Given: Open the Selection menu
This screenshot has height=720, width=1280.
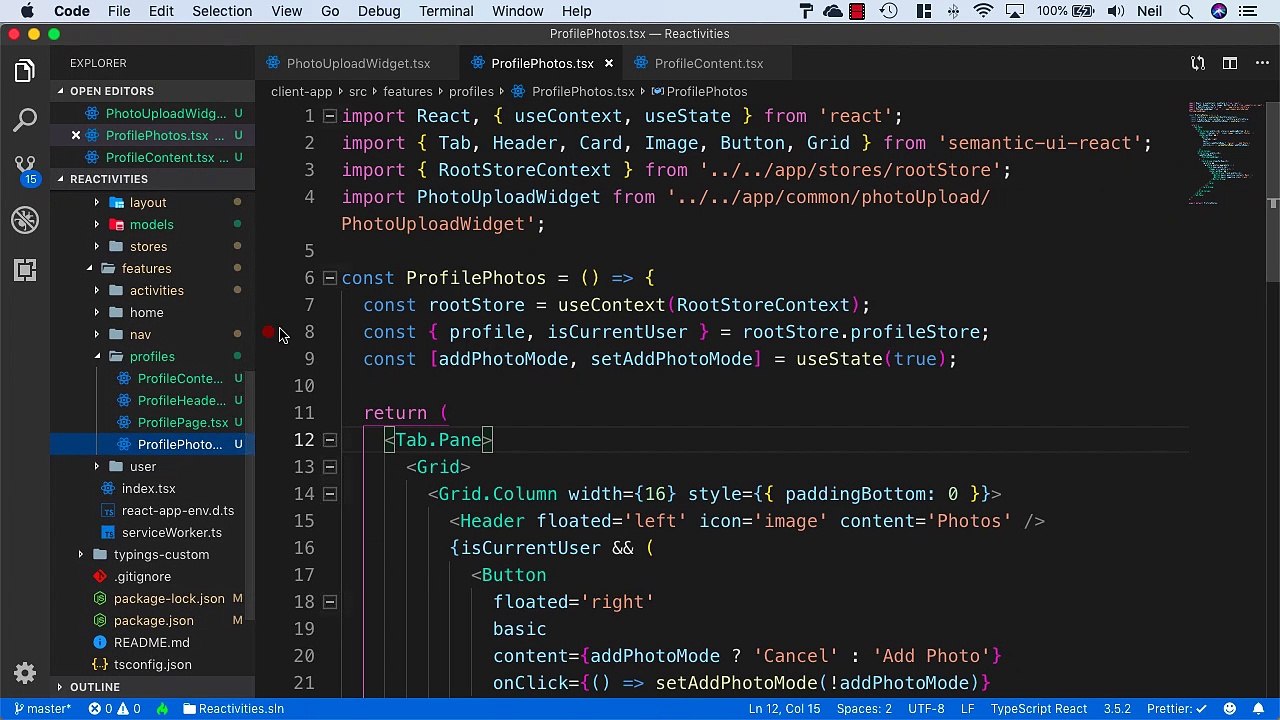Looking at the screenshot, I should (222, 11).
